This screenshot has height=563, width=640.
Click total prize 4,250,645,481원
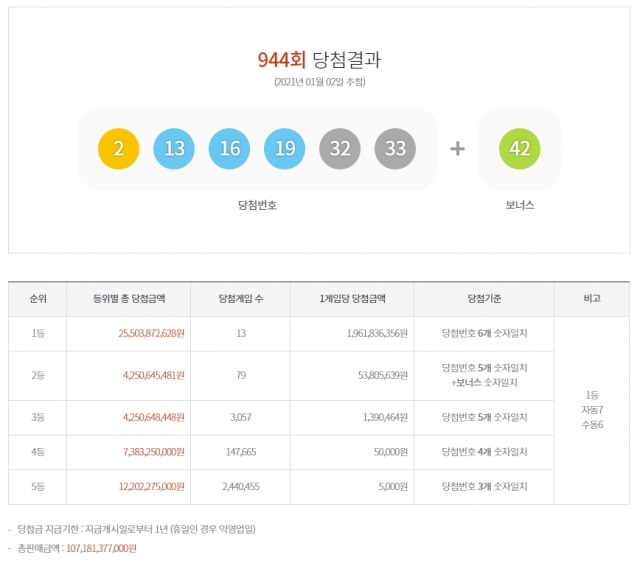point(153,375)
